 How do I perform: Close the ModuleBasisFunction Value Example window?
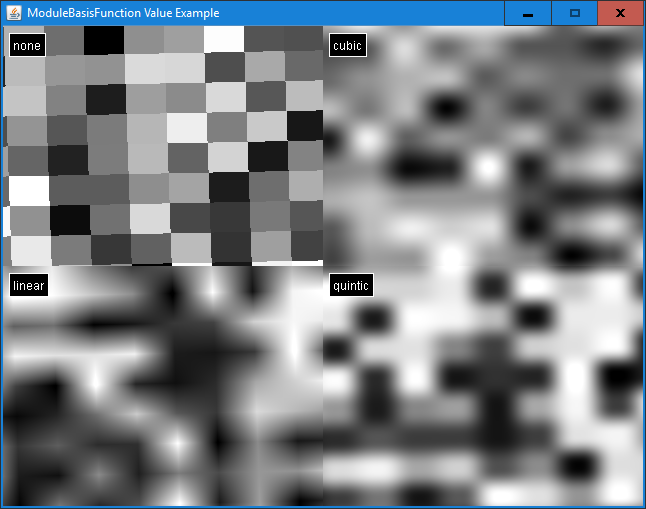620,13
